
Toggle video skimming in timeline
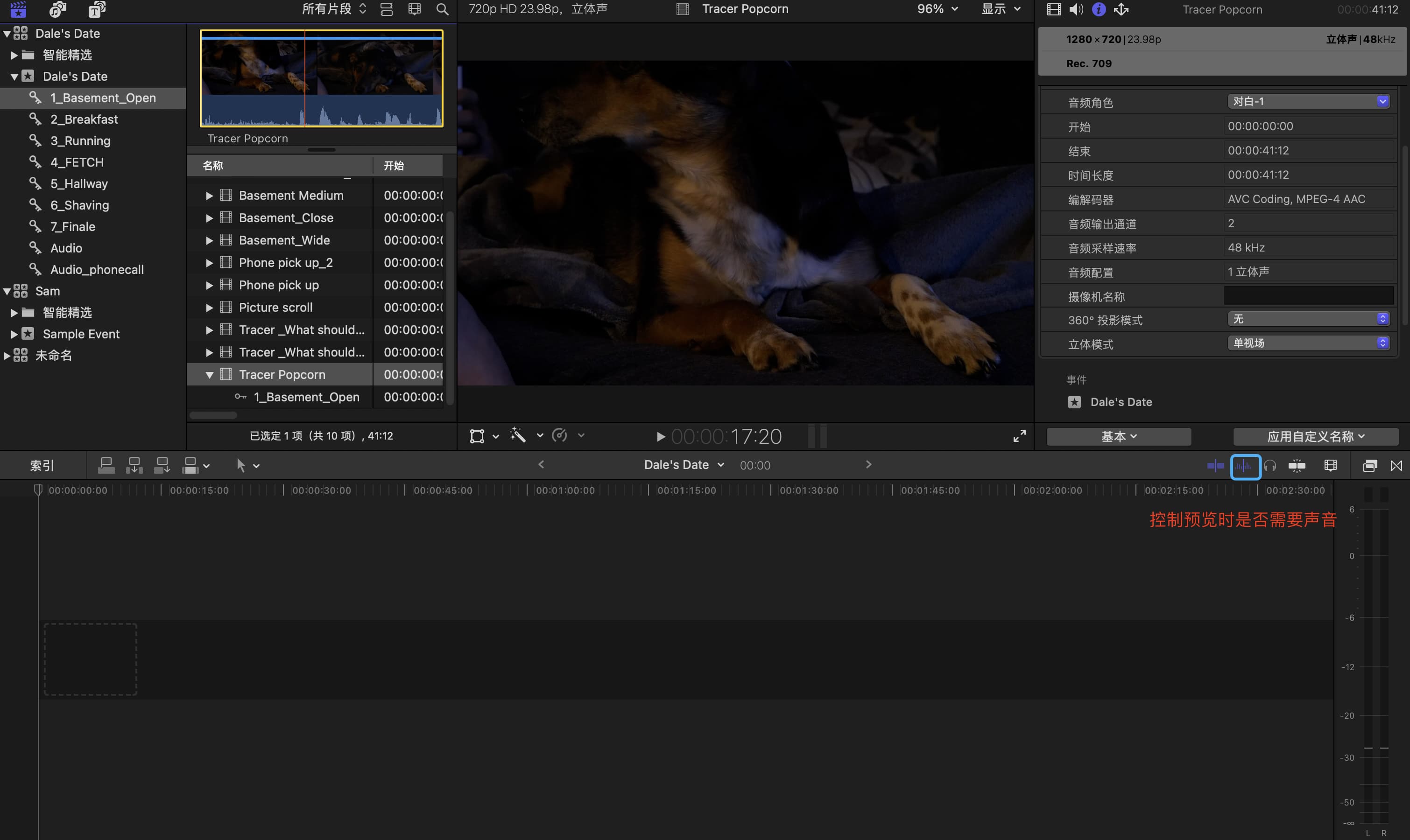1215,466
